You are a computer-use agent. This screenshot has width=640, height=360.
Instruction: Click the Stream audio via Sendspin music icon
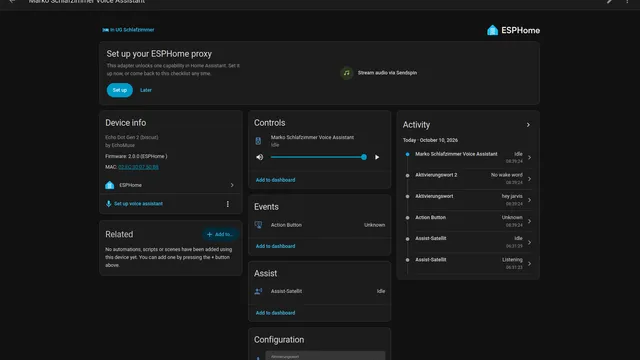click(347, 73)
